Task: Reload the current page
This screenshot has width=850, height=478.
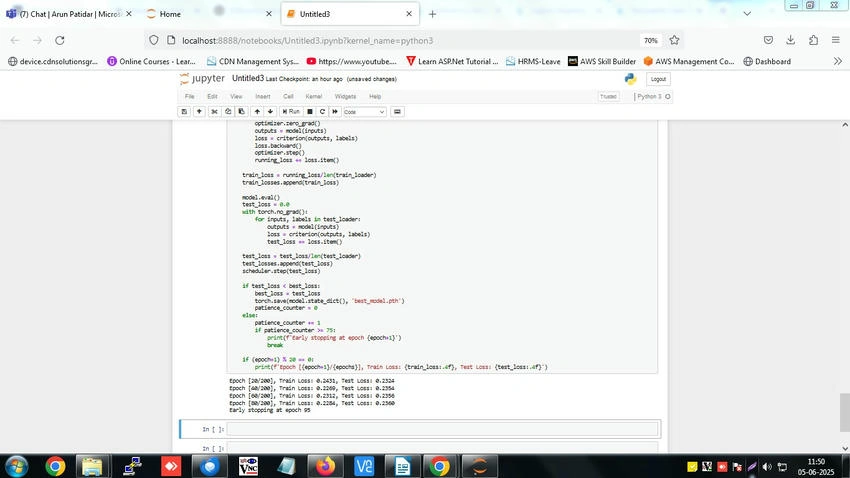Action: pos(60,41)
